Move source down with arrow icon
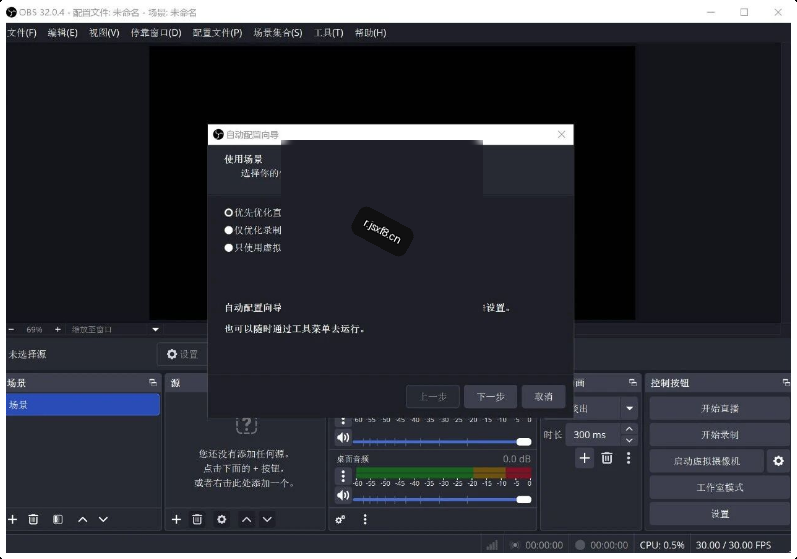This screenshot has width=797, height=559. coord(267,519)
